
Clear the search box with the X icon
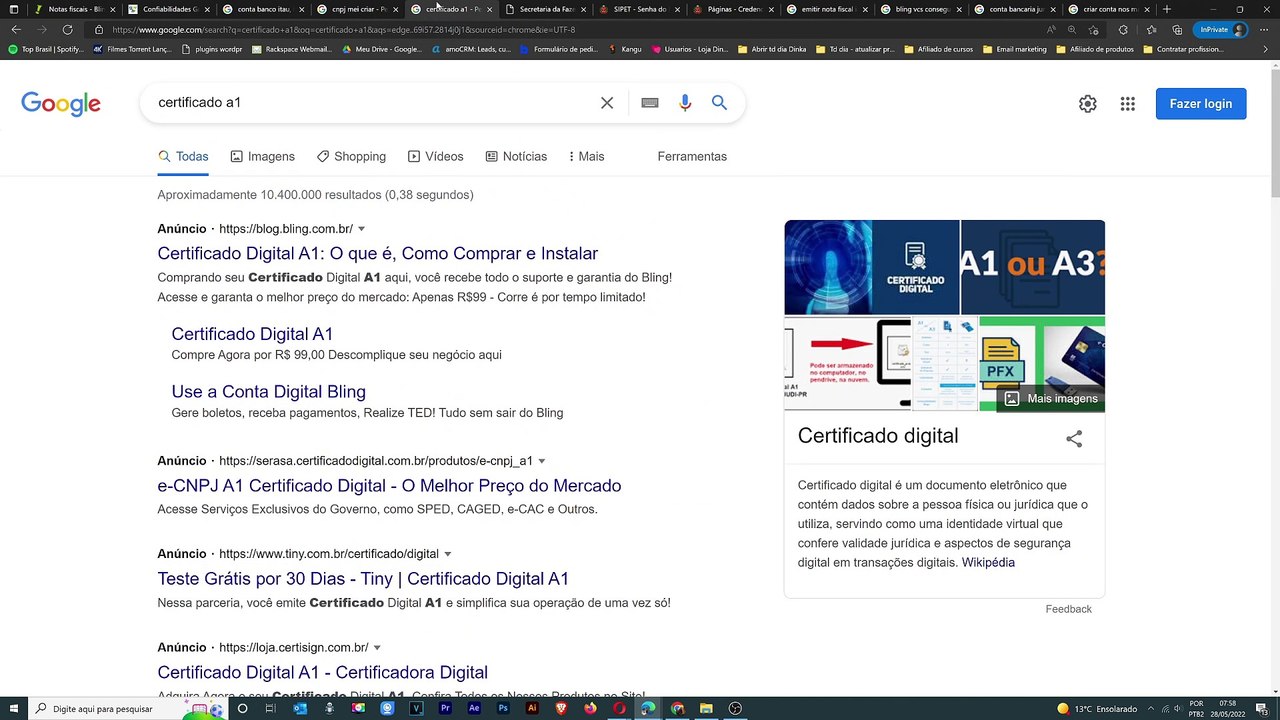[607, 103]
